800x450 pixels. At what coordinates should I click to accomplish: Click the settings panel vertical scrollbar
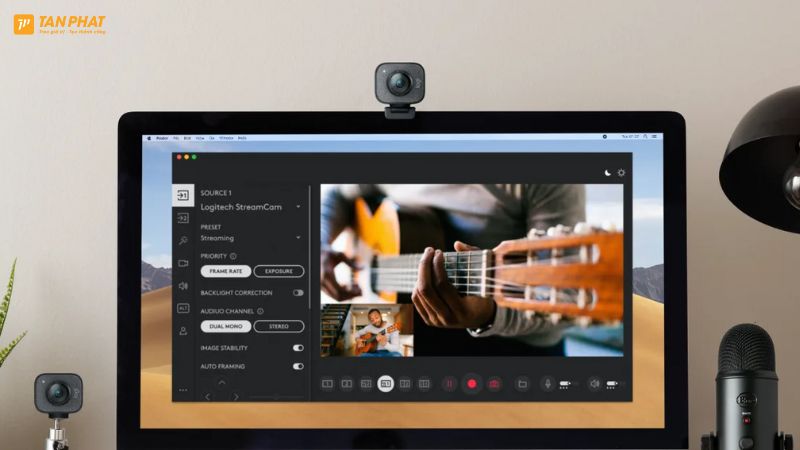pos(309,247)
